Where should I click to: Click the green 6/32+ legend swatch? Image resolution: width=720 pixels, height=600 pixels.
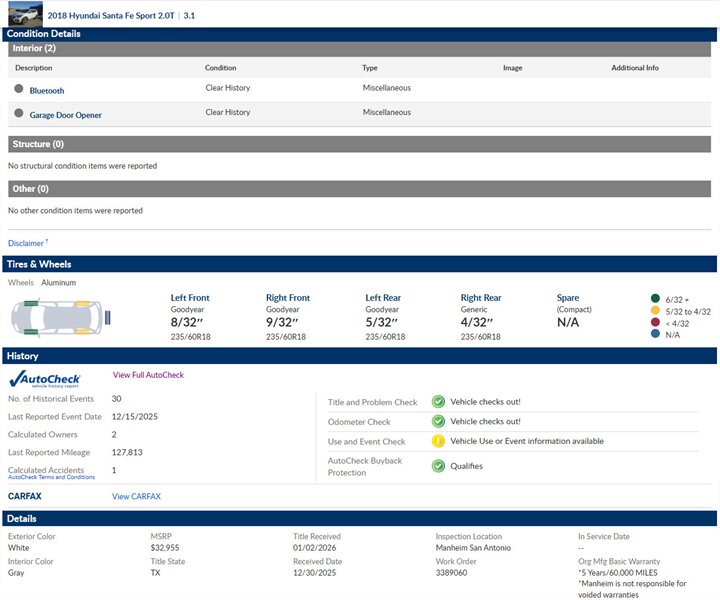(655, 298)
